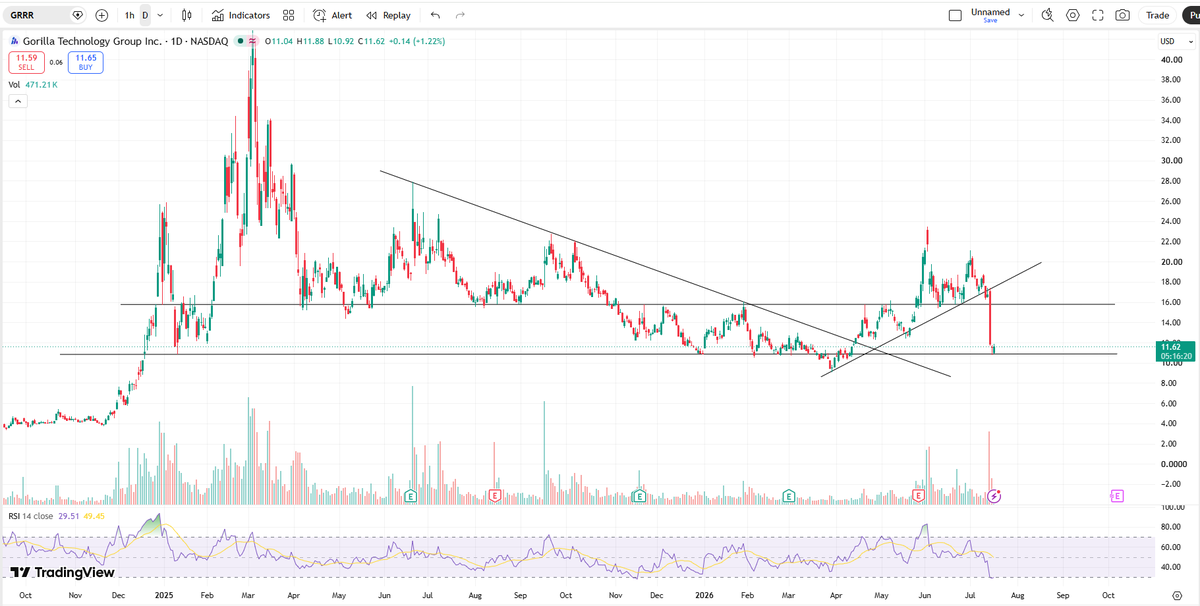
Task: Open the candlestick chart style menu
Action: pyautogui.click(x=188, y=15)
